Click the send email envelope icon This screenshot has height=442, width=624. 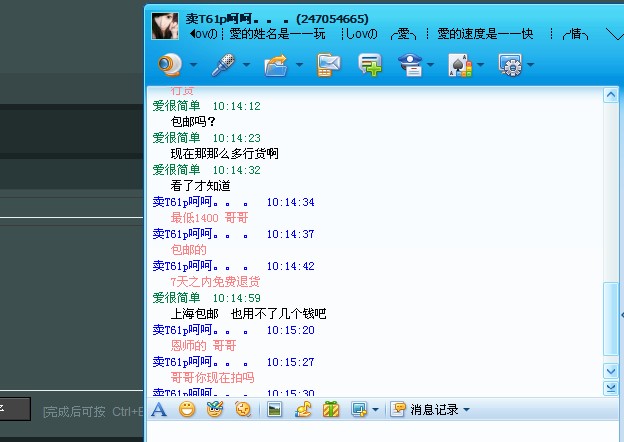click(x=328, y=66)
